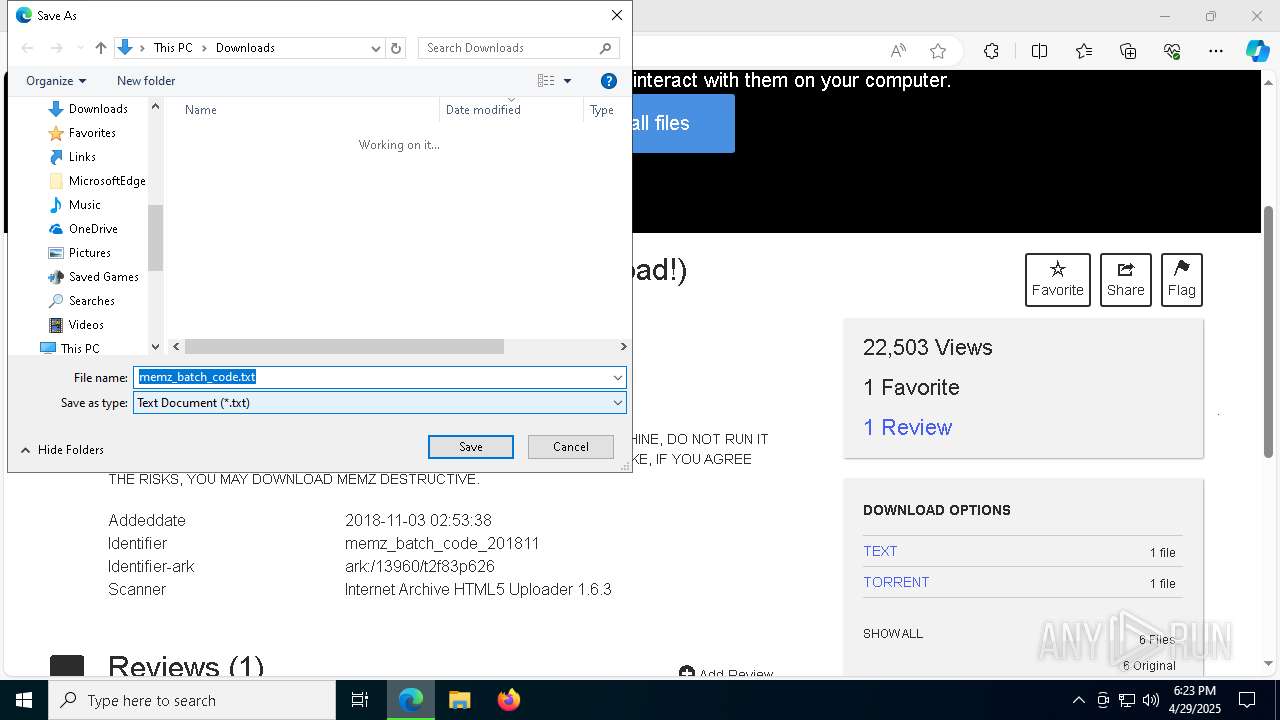Click the Save button
This screenshot has height=720, width=1280.
pos(471,447)
